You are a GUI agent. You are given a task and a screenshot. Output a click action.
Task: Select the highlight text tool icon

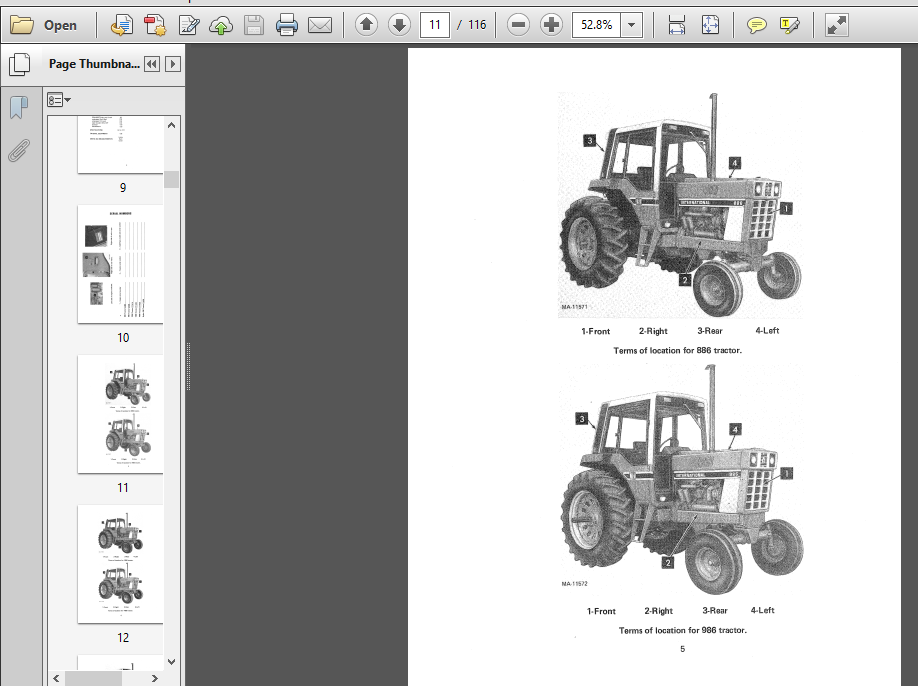[789, 25]
